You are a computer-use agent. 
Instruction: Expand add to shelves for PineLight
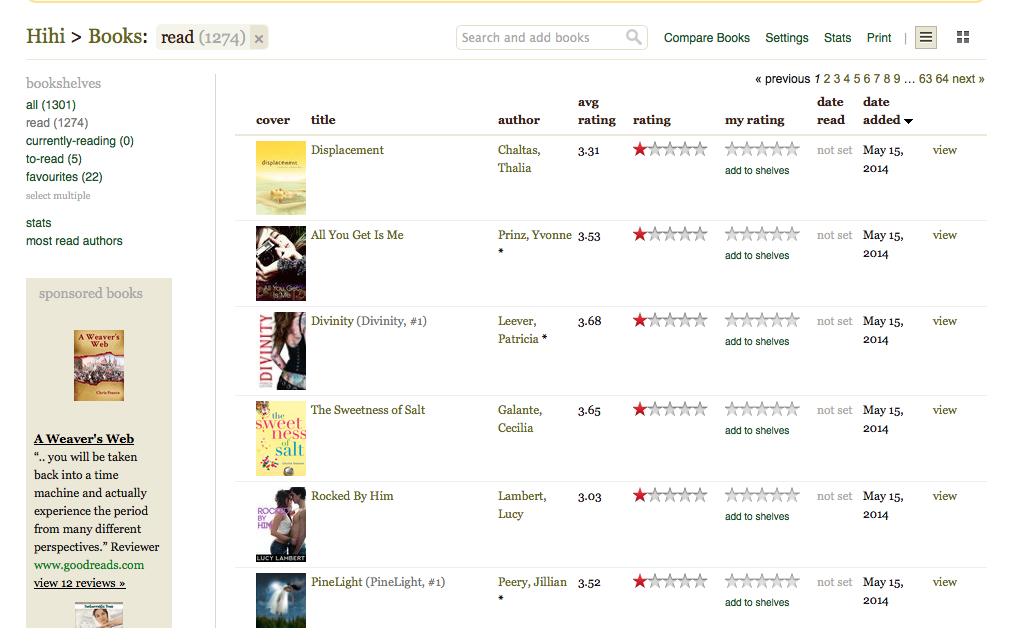[x=757, y=603]
